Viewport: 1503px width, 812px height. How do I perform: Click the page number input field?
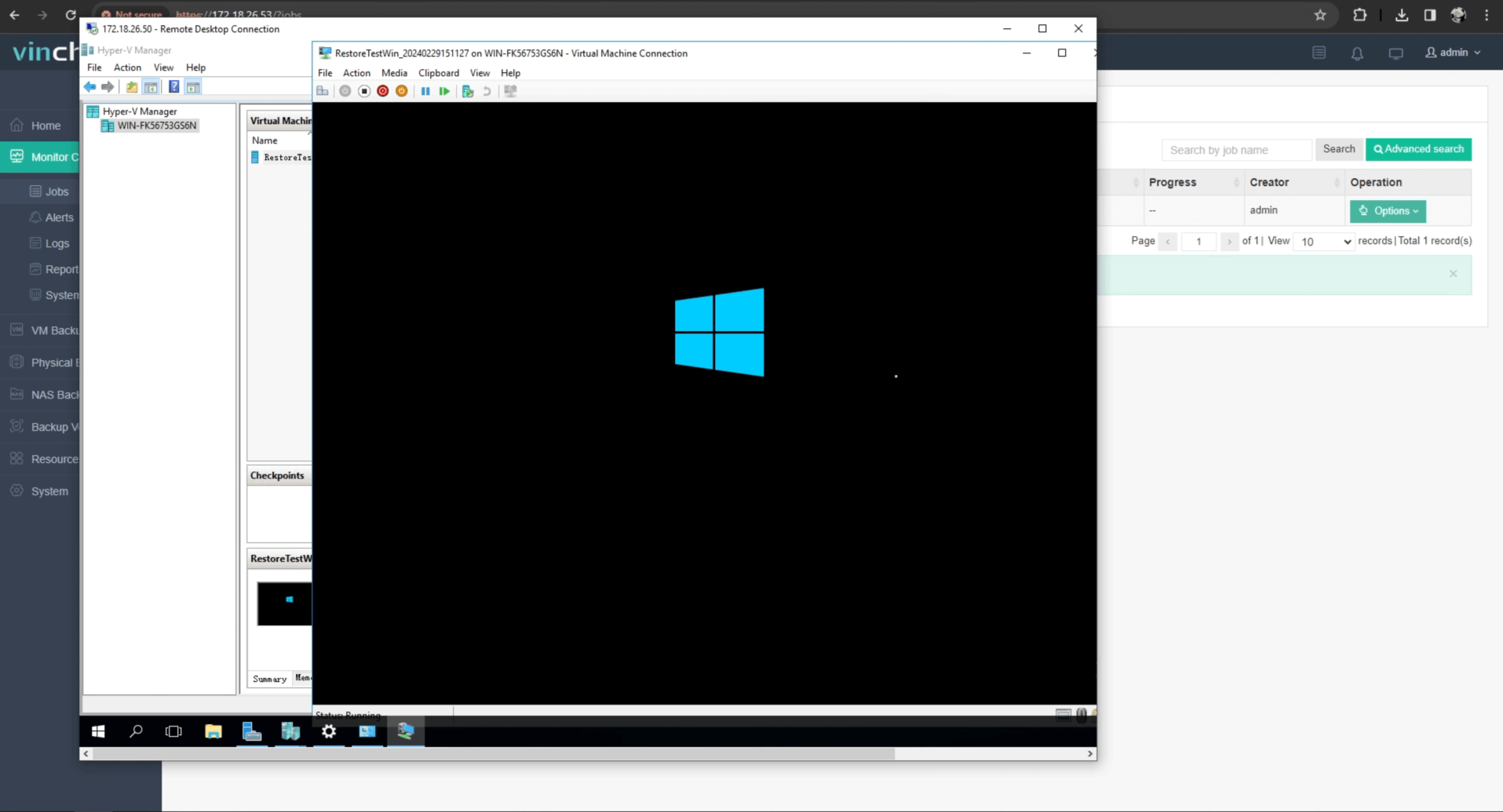click(x=1198, y=242)
